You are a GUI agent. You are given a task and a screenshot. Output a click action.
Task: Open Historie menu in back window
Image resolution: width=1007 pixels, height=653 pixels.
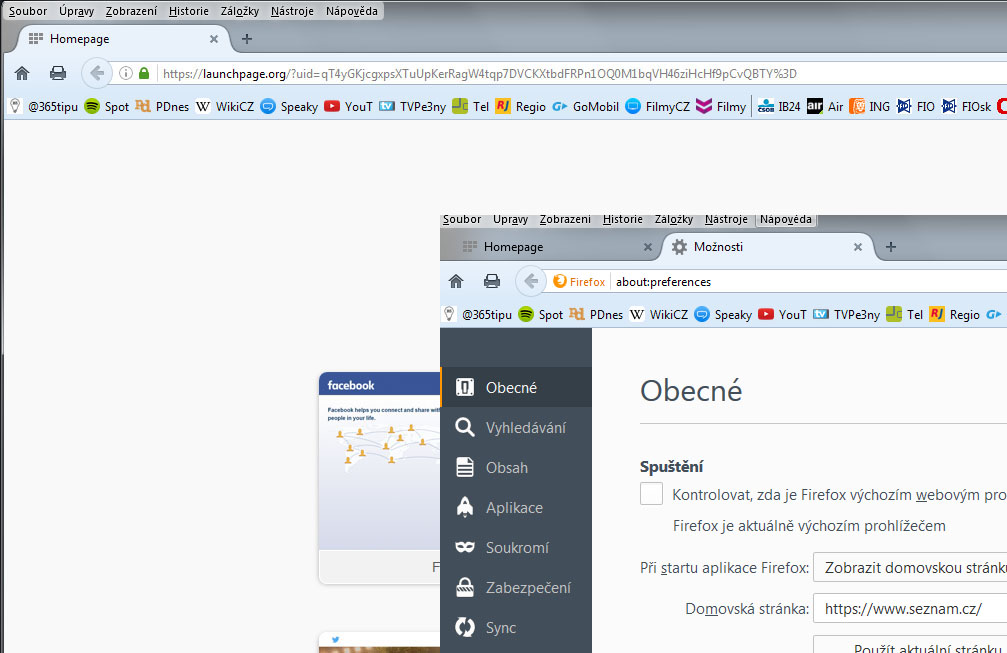189,11
